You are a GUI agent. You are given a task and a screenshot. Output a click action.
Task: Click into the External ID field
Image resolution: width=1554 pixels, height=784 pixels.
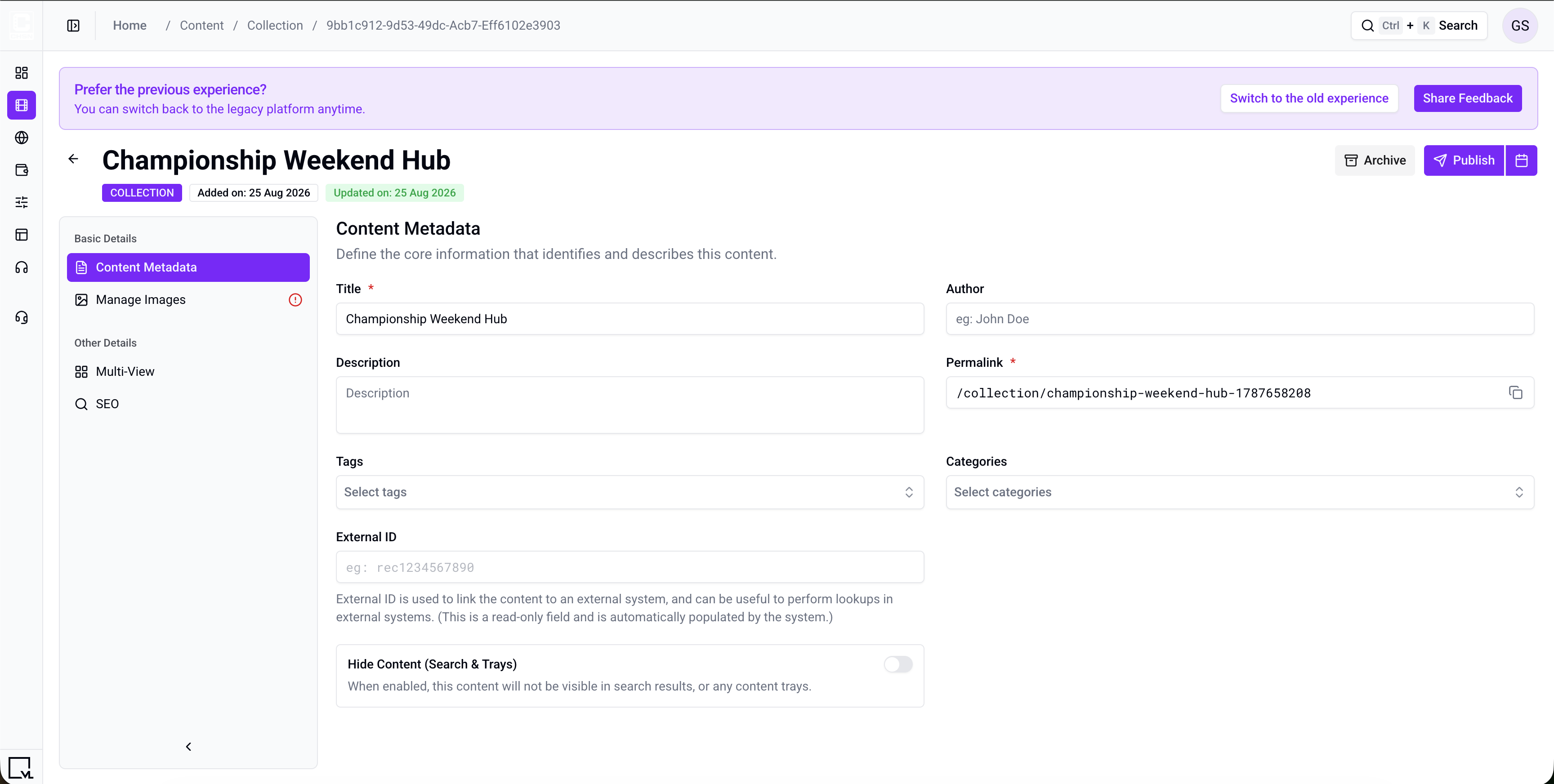[x=630, y=567]
